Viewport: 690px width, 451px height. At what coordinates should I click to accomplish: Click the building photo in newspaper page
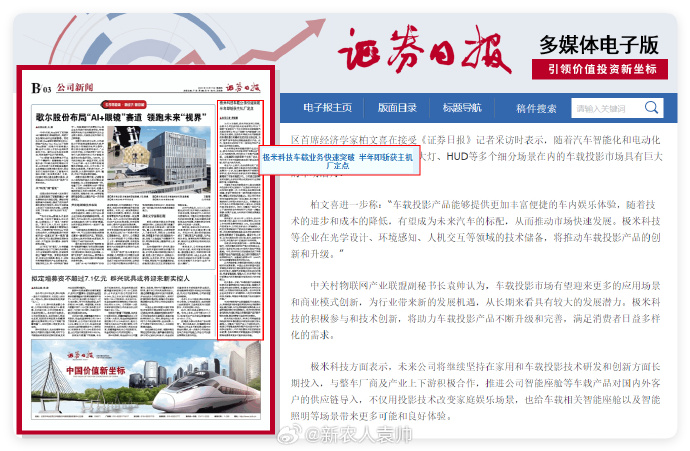(x=159, y=159)
